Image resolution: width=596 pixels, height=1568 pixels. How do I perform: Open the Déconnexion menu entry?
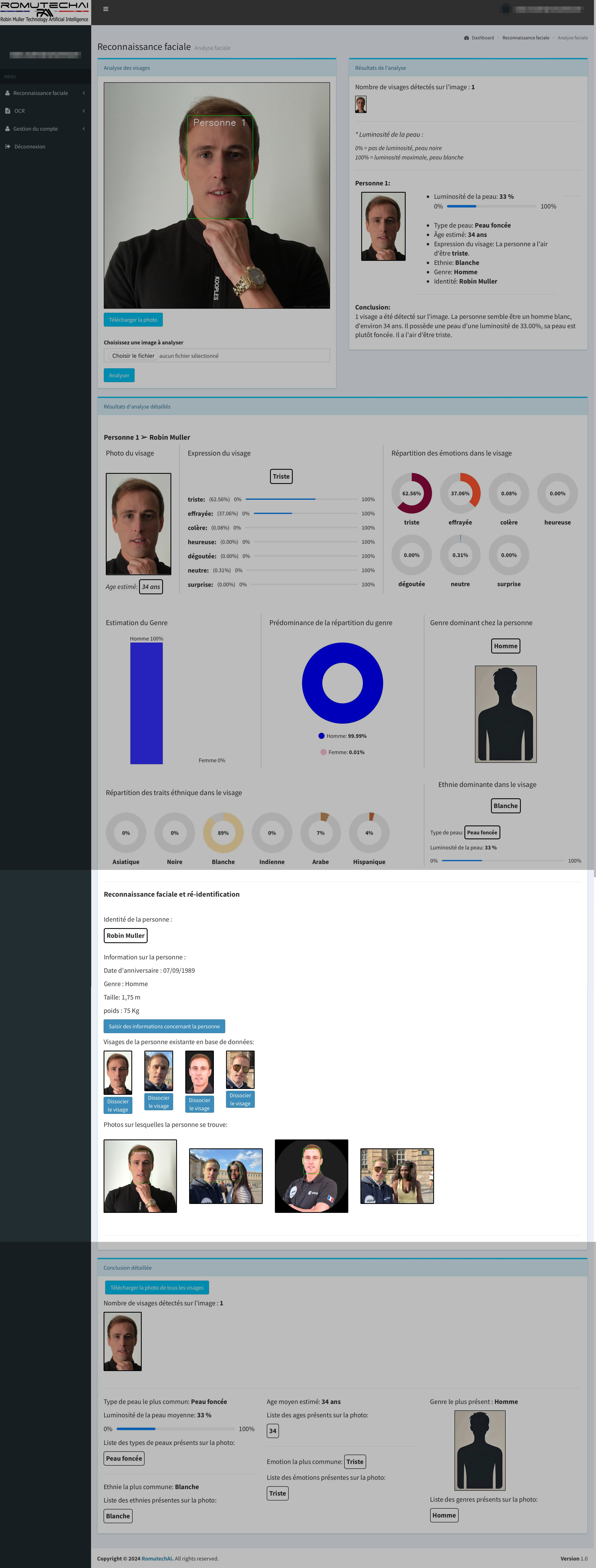pyautogui.click(x=46, y=147)
